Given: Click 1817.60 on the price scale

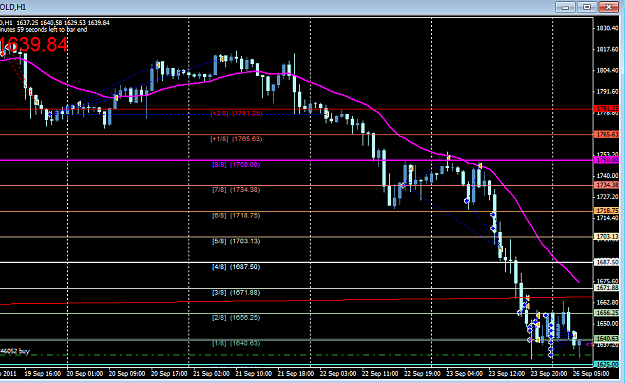Looking at the screenshot, I should click(607, 49).
